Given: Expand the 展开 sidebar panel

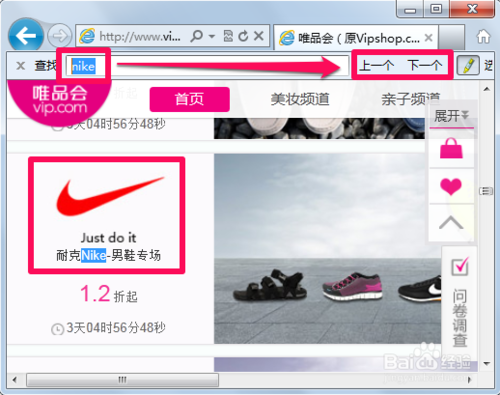Looking at the screenshot, I should click(x=451, y=116).
